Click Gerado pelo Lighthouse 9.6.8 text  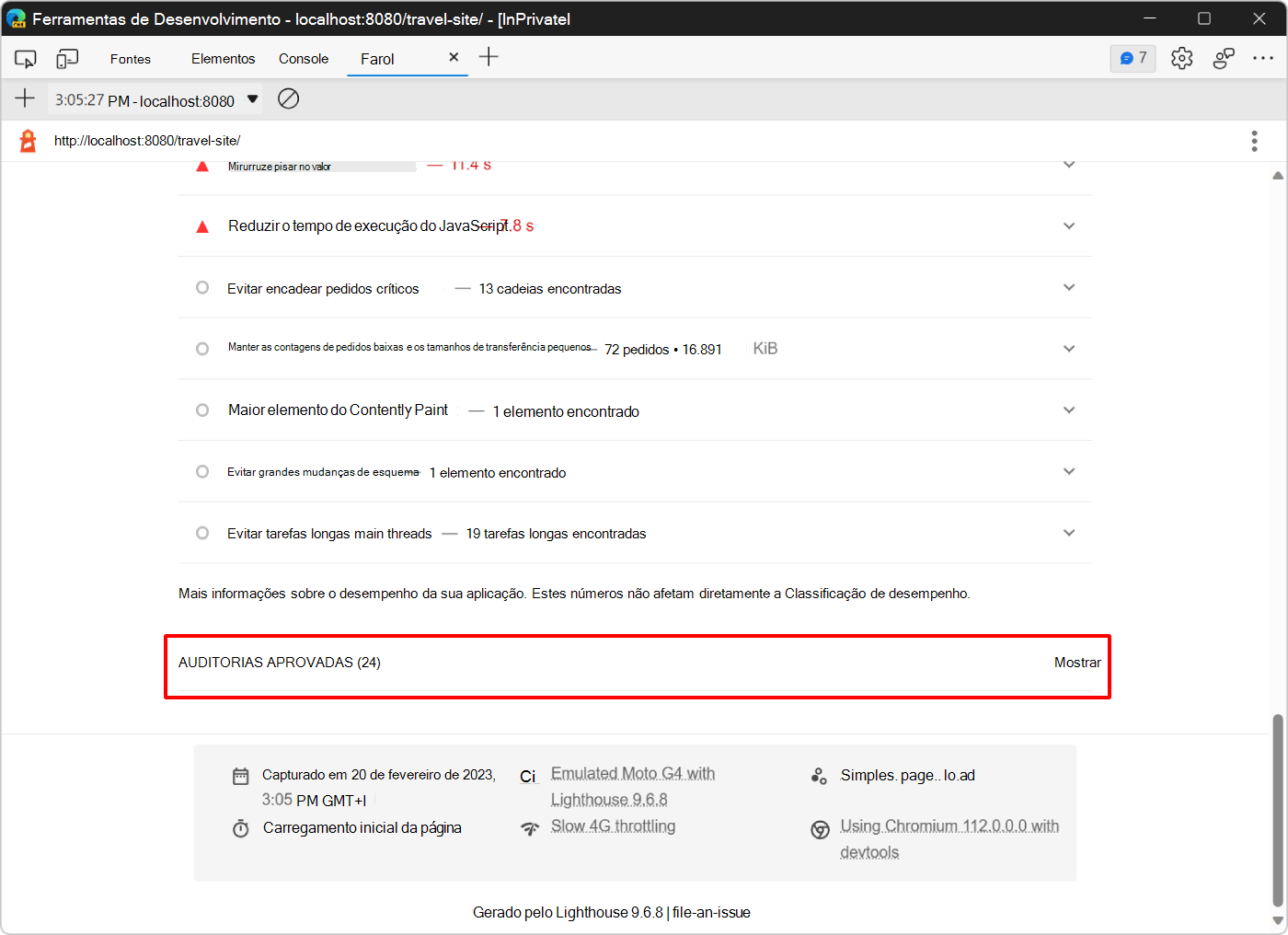tap(568, 913)
